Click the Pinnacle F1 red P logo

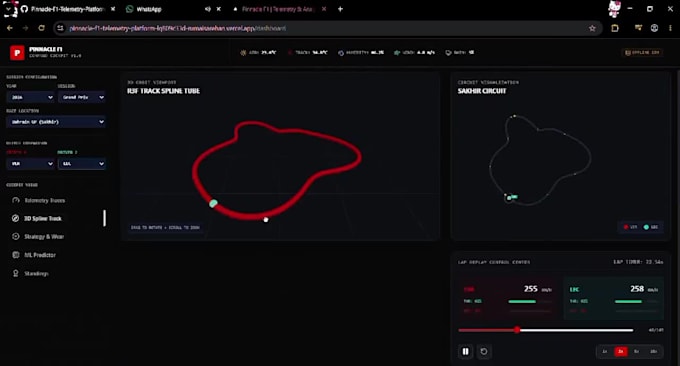[x=17, y=52]
